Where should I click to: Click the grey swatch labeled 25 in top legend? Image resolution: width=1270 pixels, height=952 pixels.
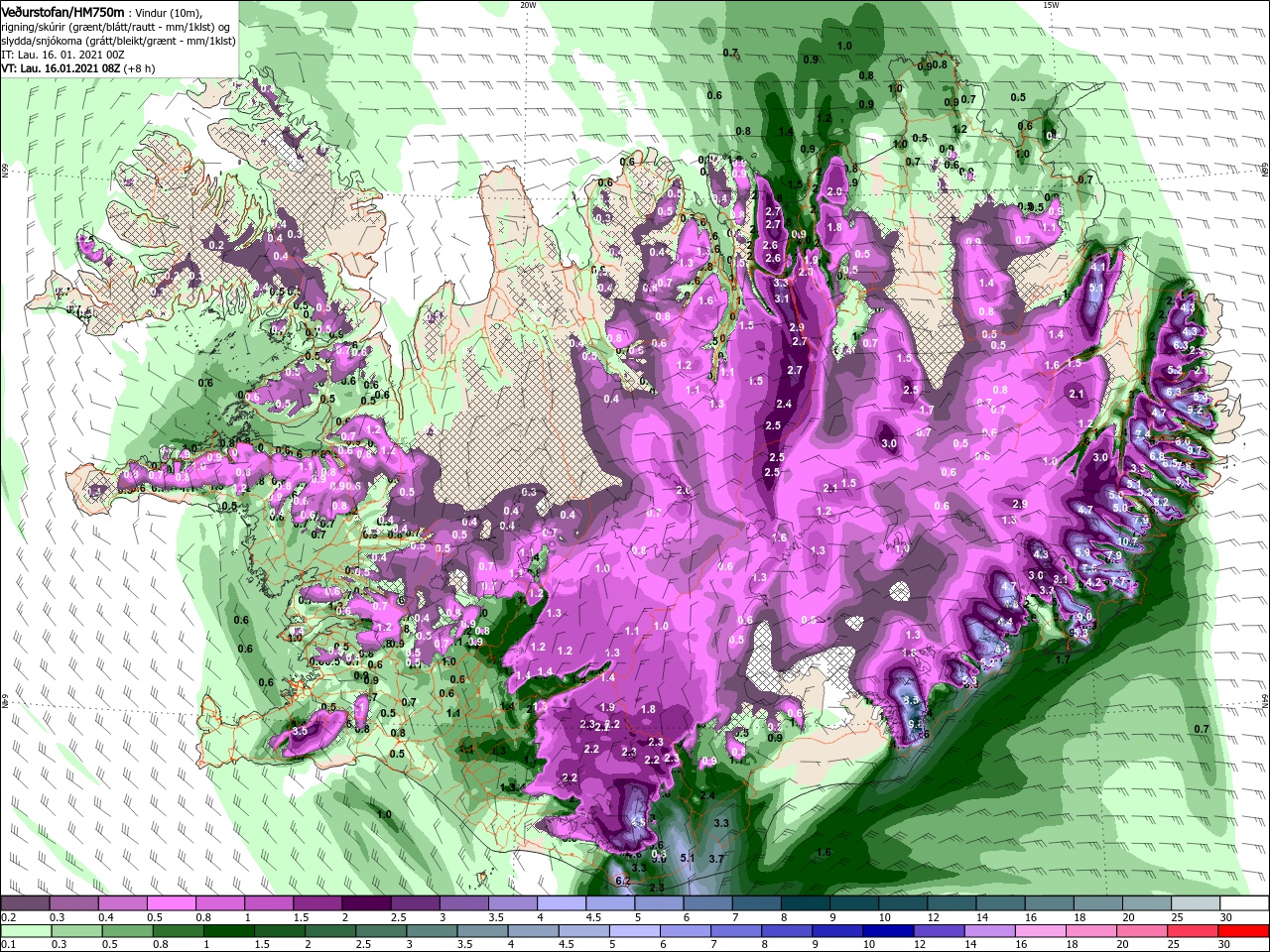(1196, 904)
